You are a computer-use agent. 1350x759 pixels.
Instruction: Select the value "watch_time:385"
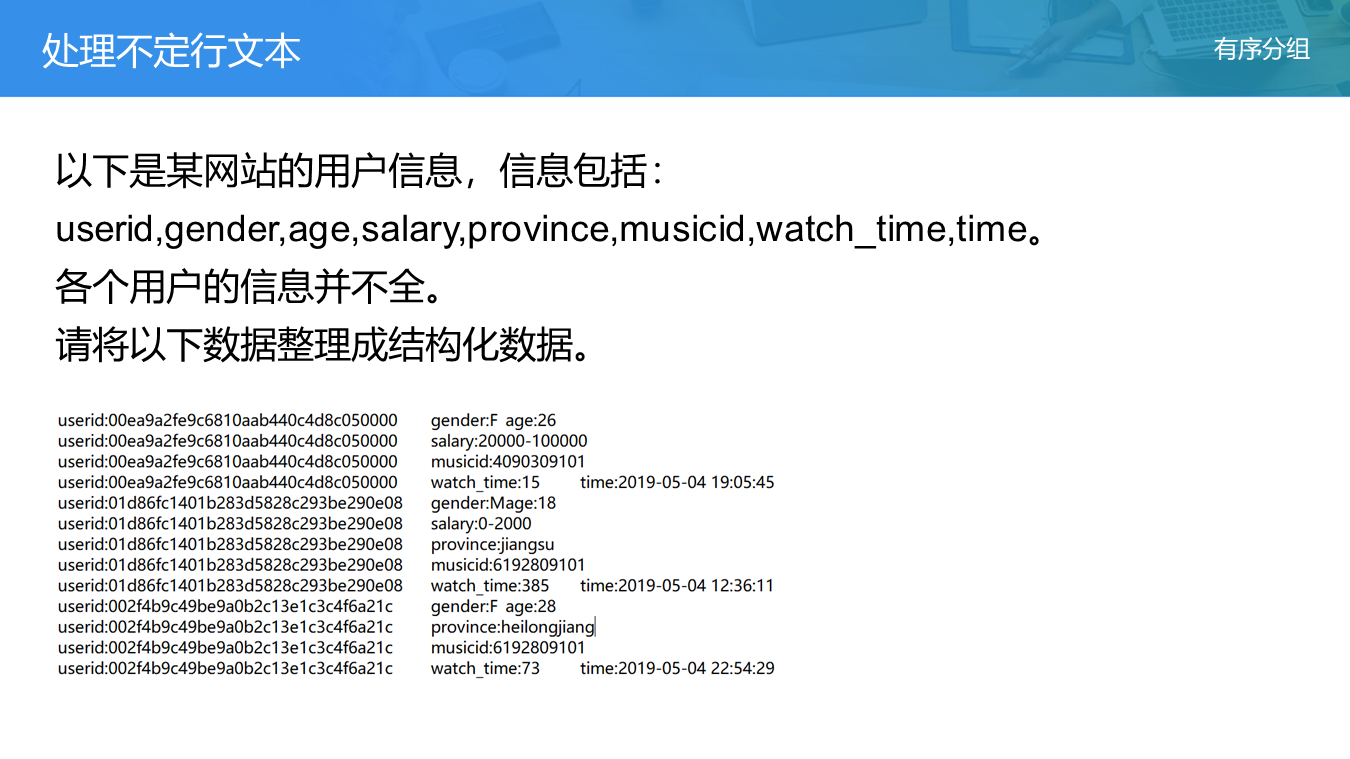click(x=490, y=586)
